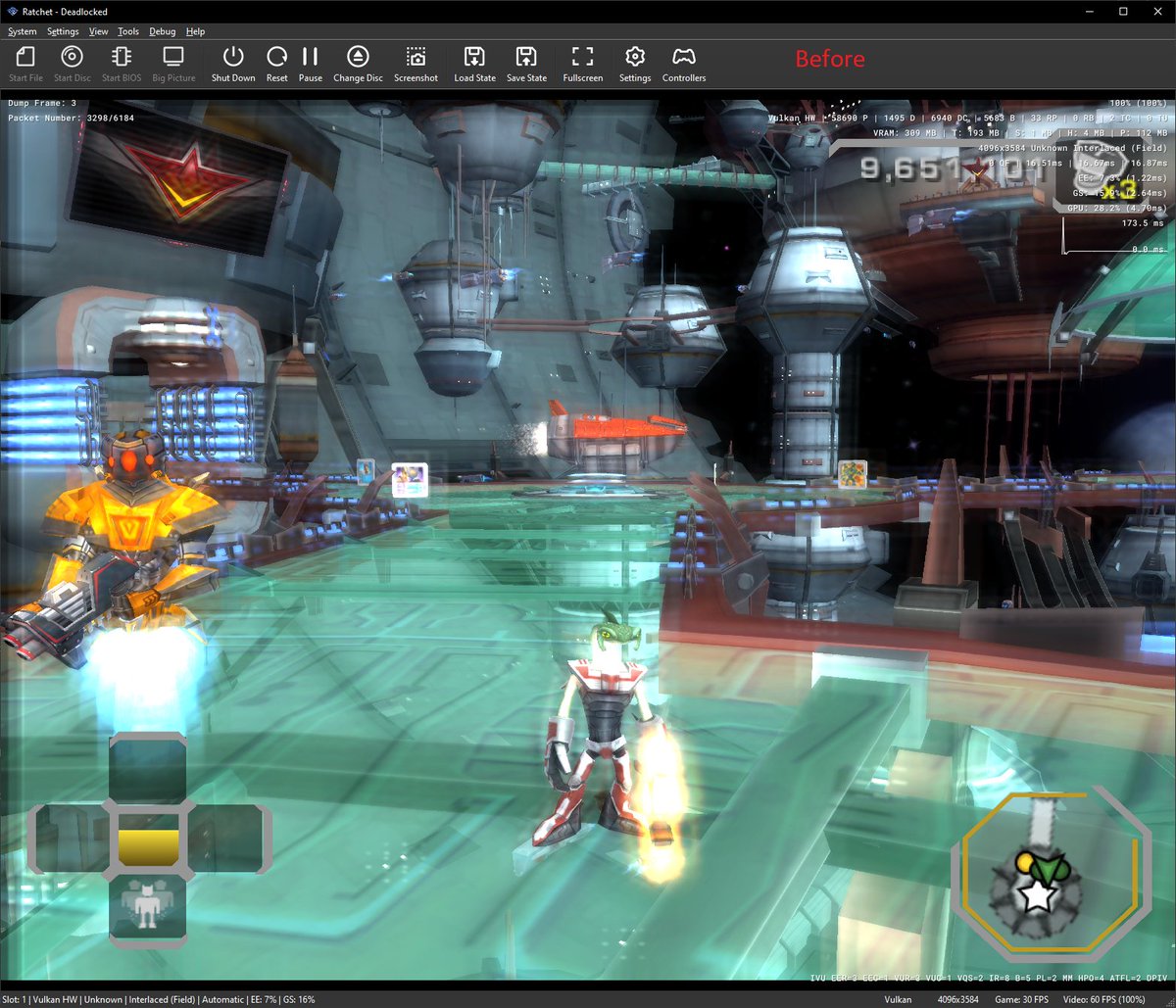
Task: Maximize the PCSX2 window
Action: click(1123, 11)
